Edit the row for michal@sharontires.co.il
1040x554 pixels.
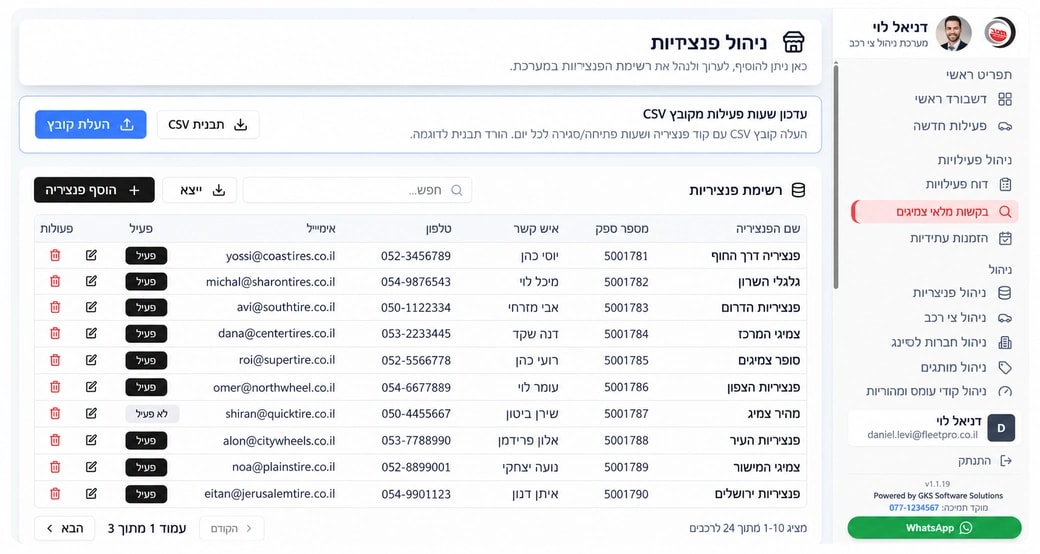point(91,281)
